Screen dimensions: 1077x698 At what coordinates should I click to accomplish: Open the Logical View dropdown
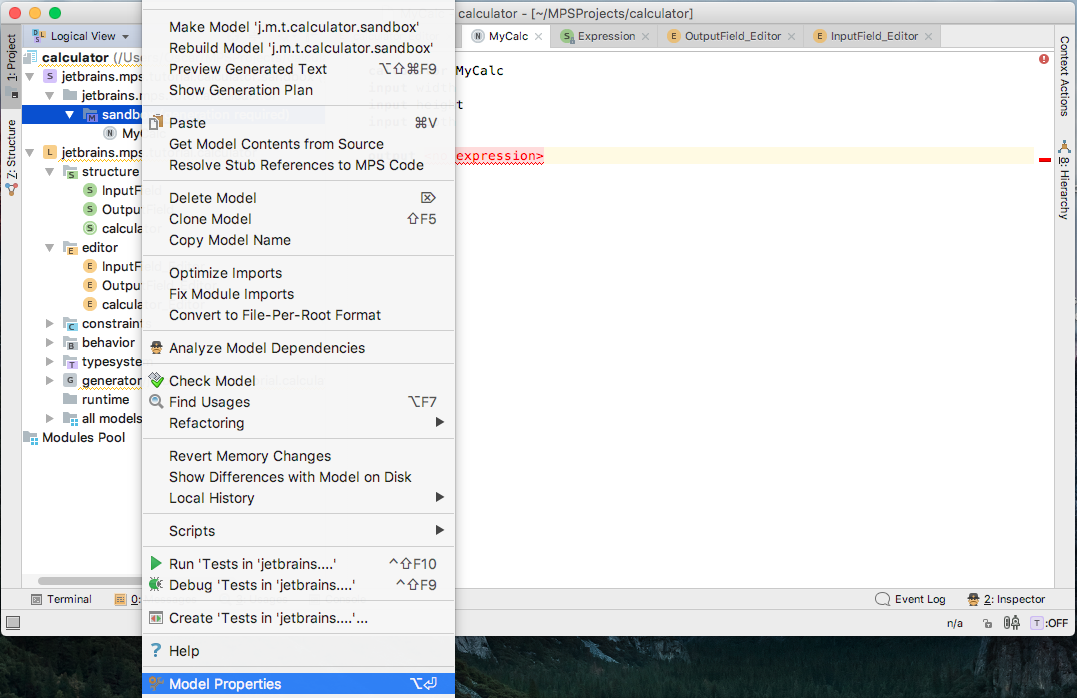coord(82,36)
